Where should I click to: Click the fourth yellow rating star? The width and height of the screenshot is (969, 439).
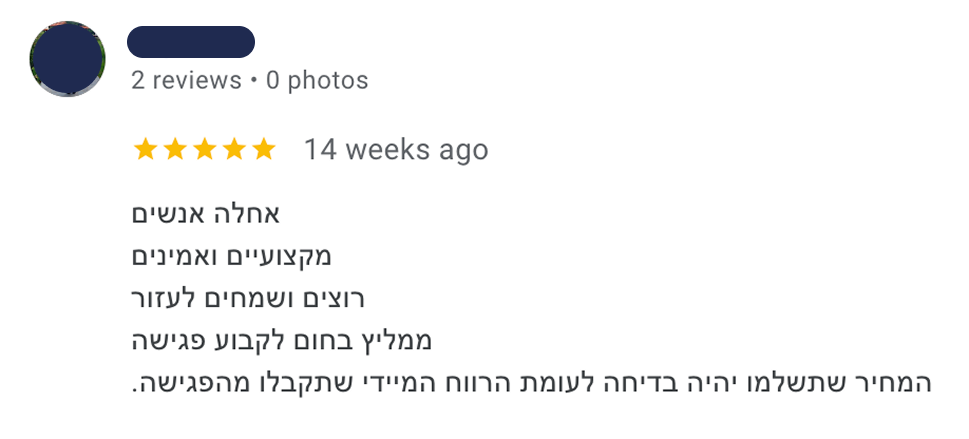click(234, 150)
